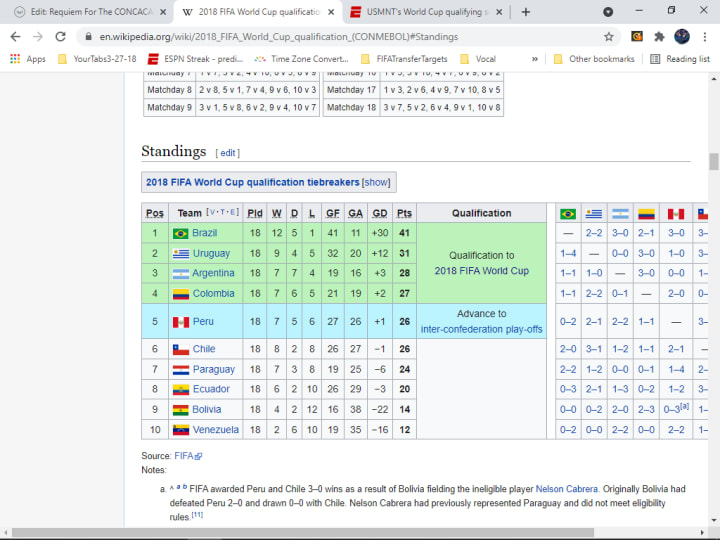Reload the Wikipedia page

(x=60, y=37)
